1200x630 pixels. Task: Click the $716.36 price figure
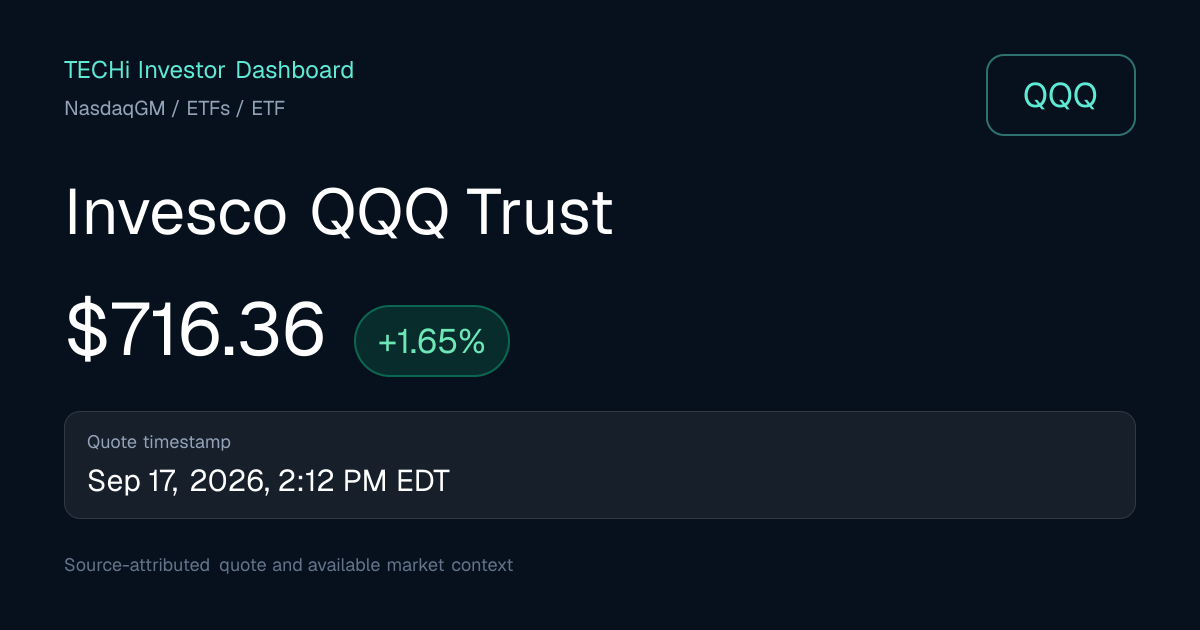coord(195,331)
